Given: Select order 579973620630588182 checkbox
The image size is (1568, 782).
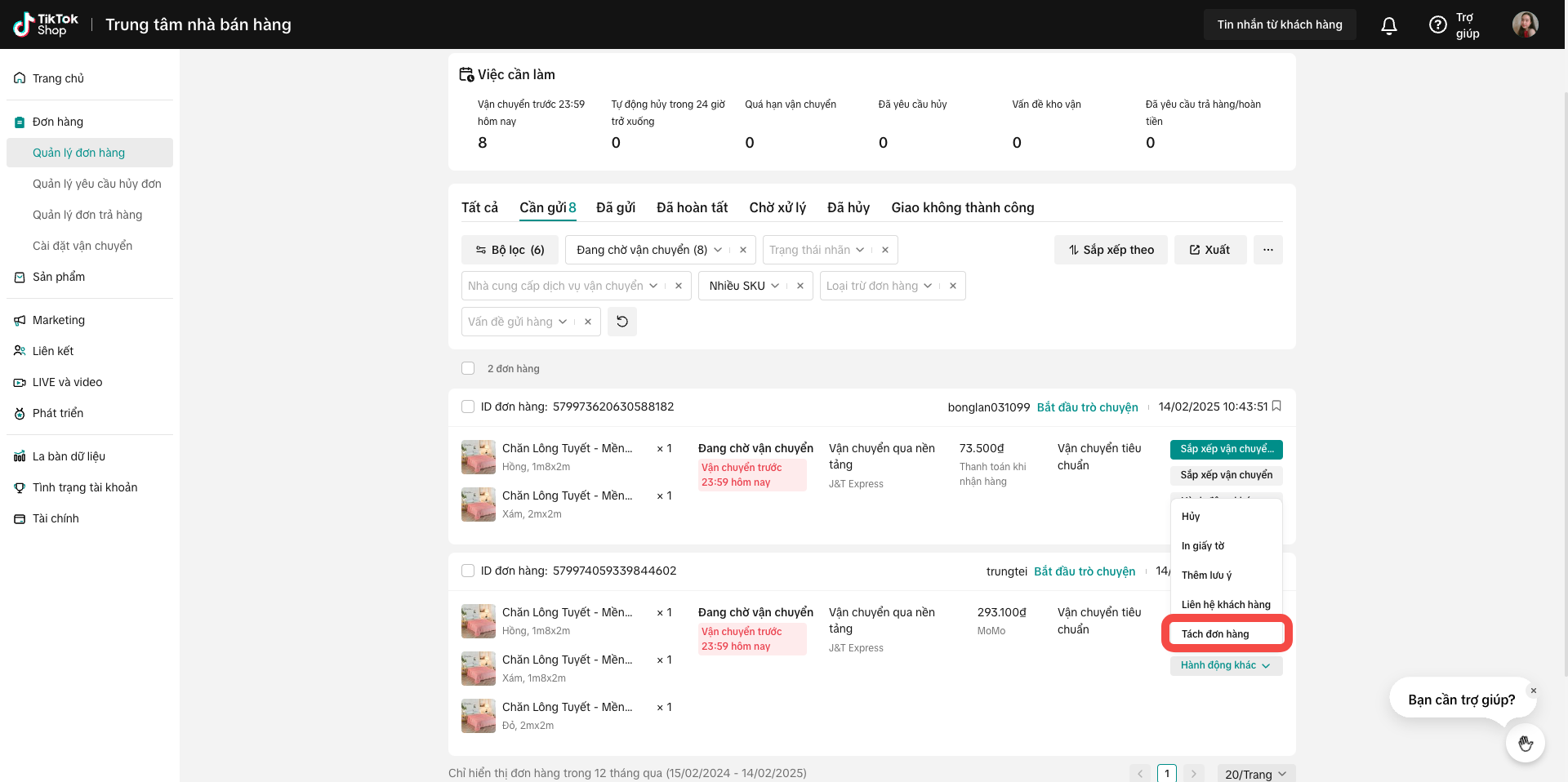Looking at the screenshot, I should click(468, 407).
